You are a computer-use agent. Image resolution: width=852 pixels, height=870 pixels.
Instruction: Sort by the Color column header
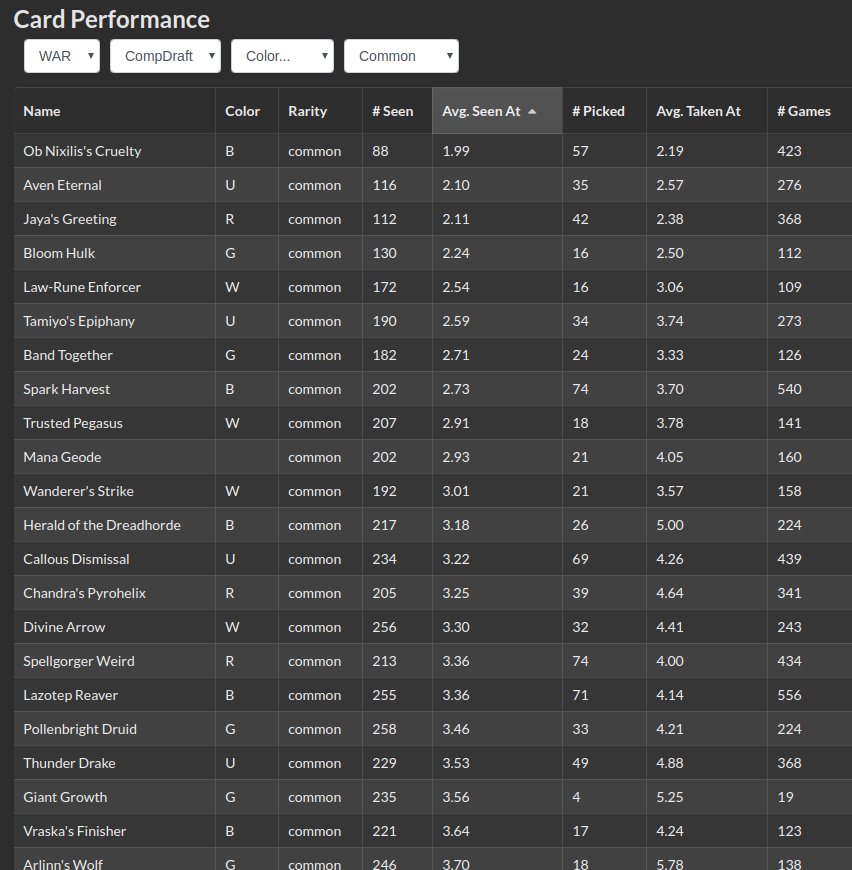243,111
